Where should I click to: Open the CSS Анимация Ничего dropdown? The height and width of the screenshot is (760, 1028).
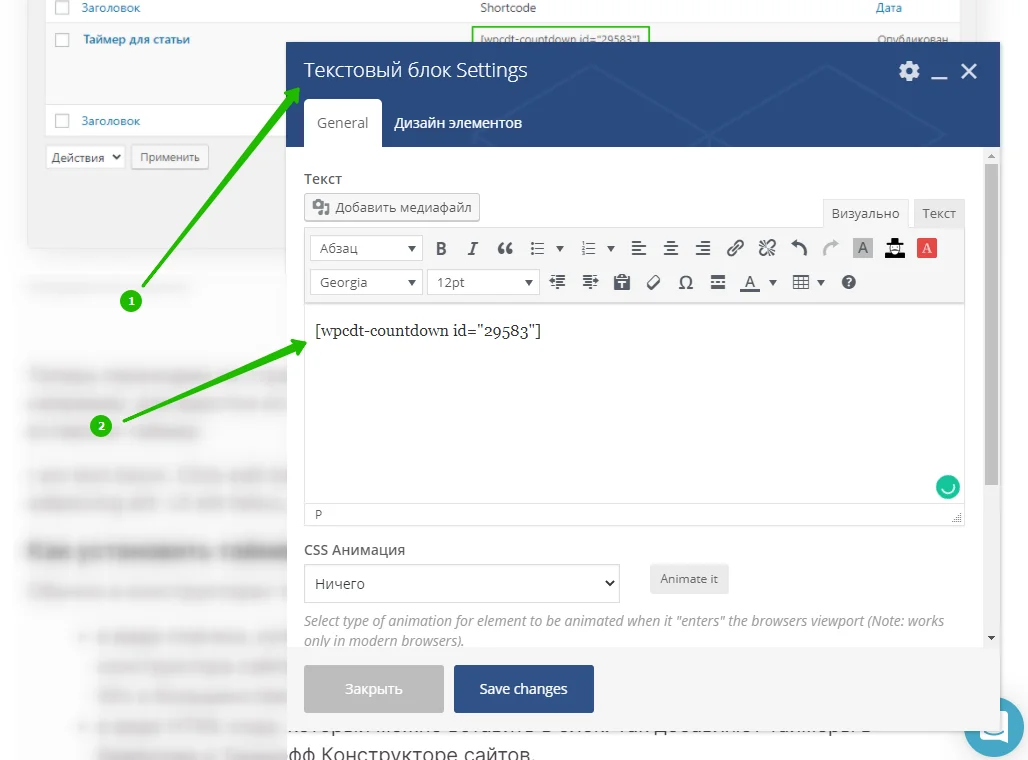point(462,584)
